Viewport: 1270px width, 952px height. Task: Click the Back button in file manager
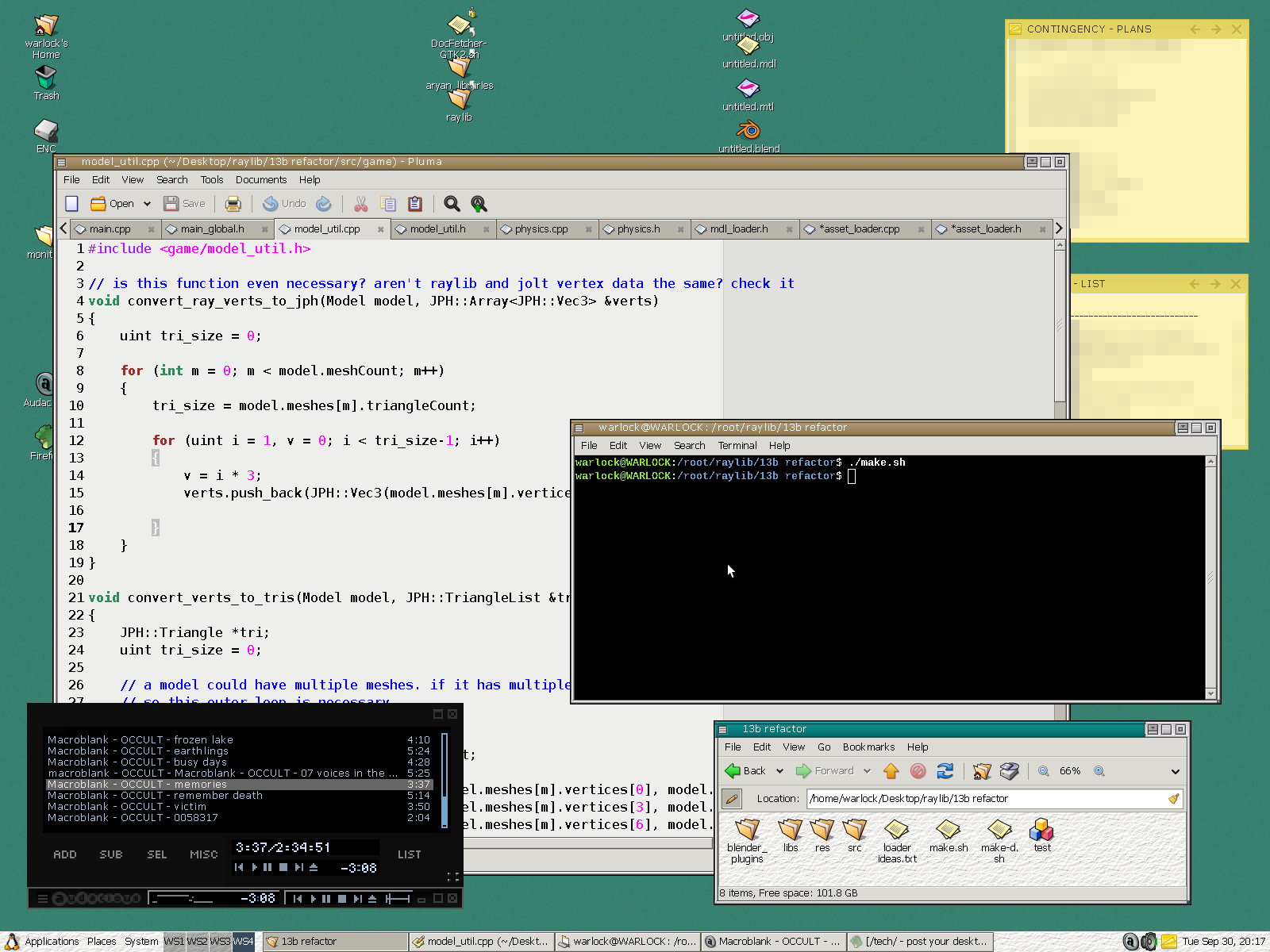[x=746, y=771]
